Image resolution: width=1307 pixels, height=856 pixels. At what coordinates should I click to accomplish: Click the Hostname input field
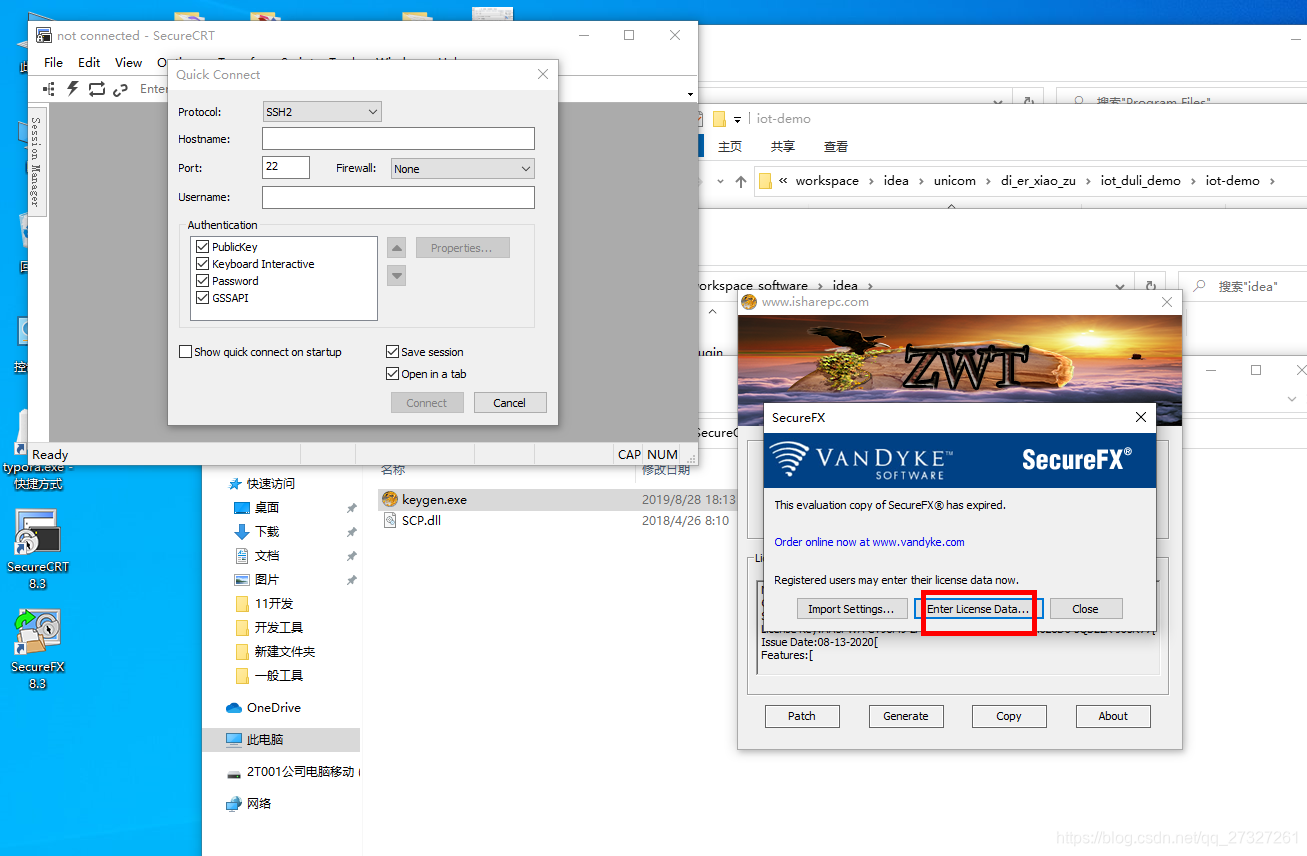point(398,139)
